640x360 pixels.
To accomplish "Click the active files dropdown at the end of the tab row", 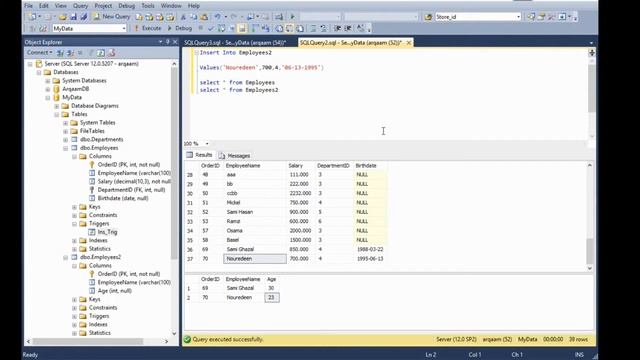I will [591, 42].
